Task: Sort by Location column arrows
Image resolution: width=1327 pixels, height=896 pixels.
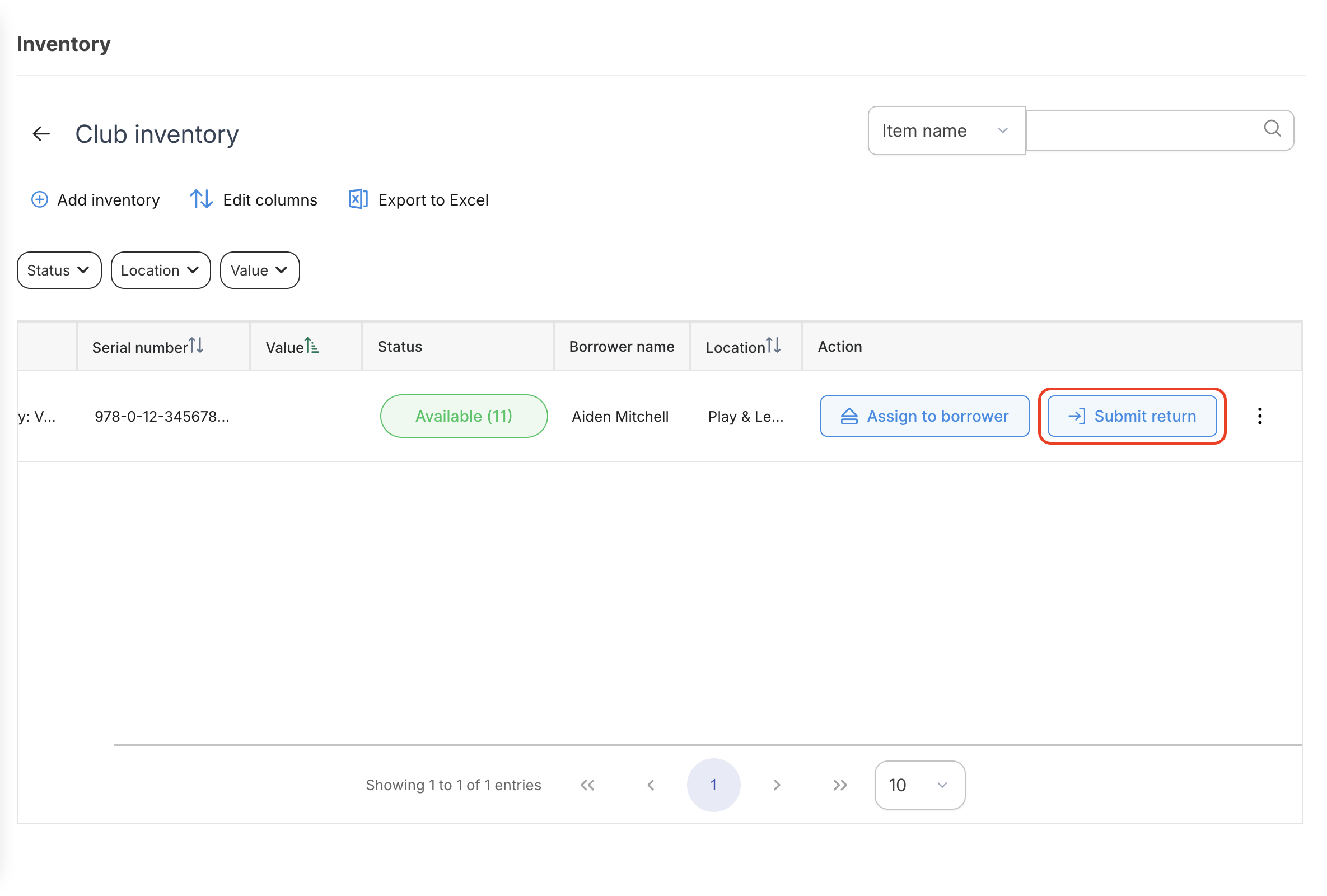Action: tap(773, 346)
